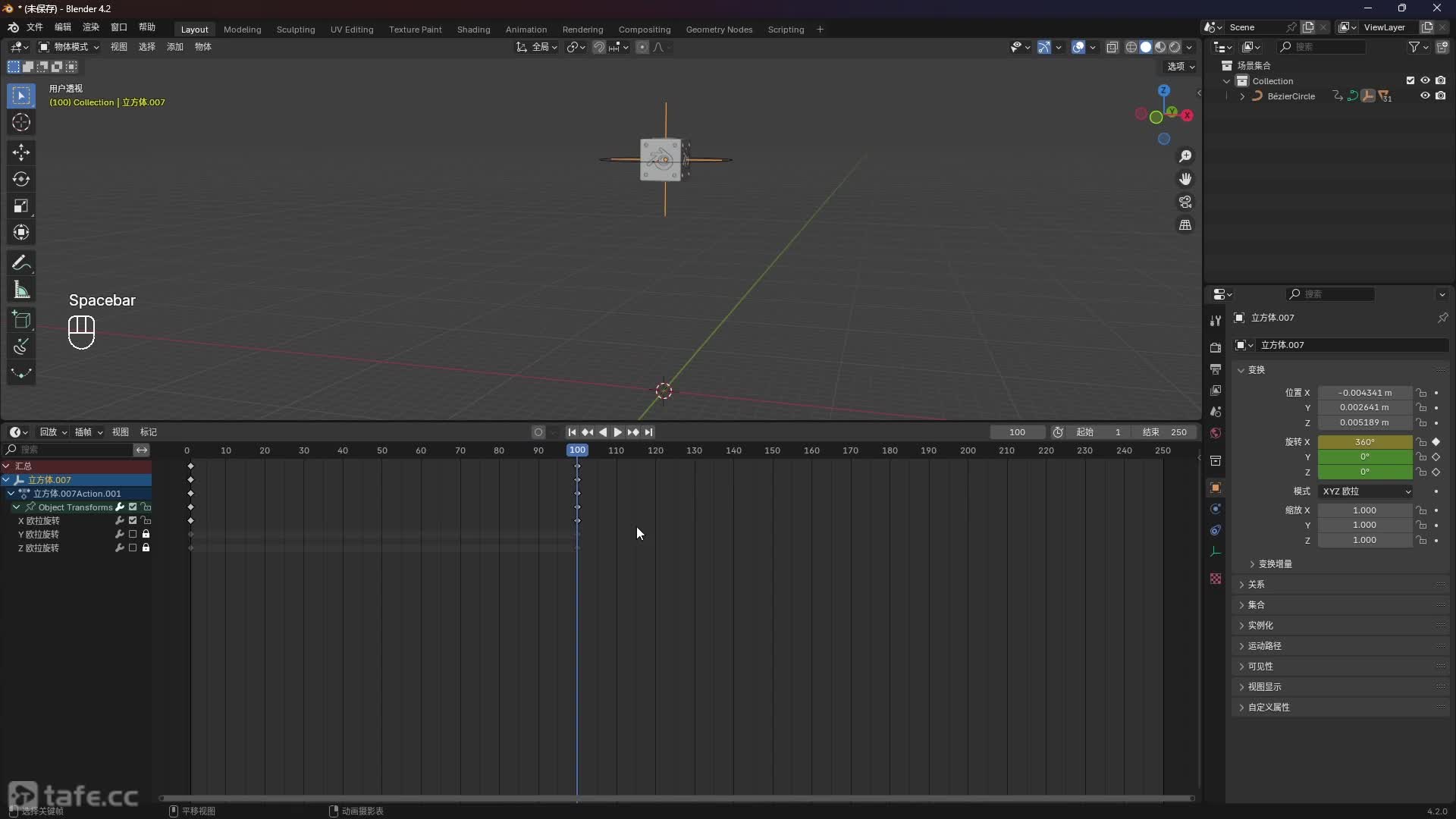Play the animation forward
Screen dimensions: 1456x819
[x=618, y=432]
